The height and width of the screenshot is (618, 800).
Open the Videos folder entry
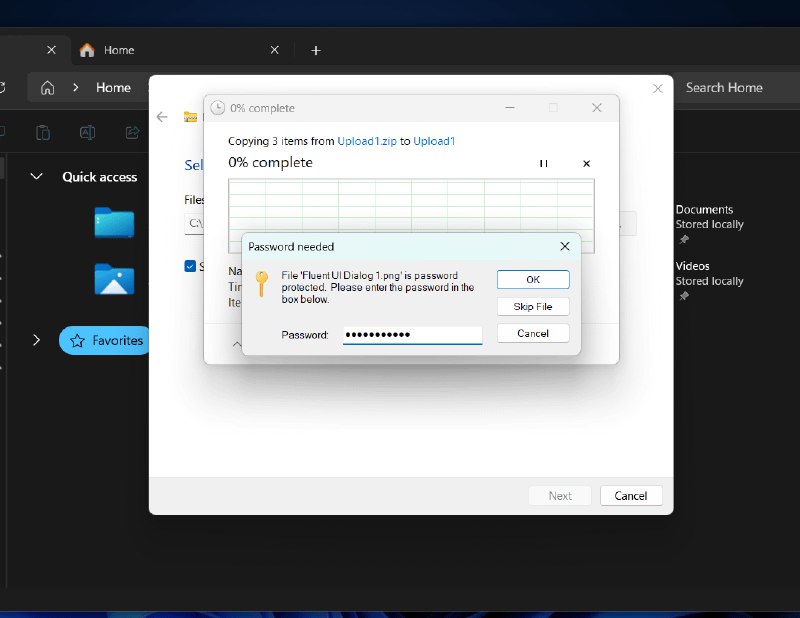(x=709, y=274)
